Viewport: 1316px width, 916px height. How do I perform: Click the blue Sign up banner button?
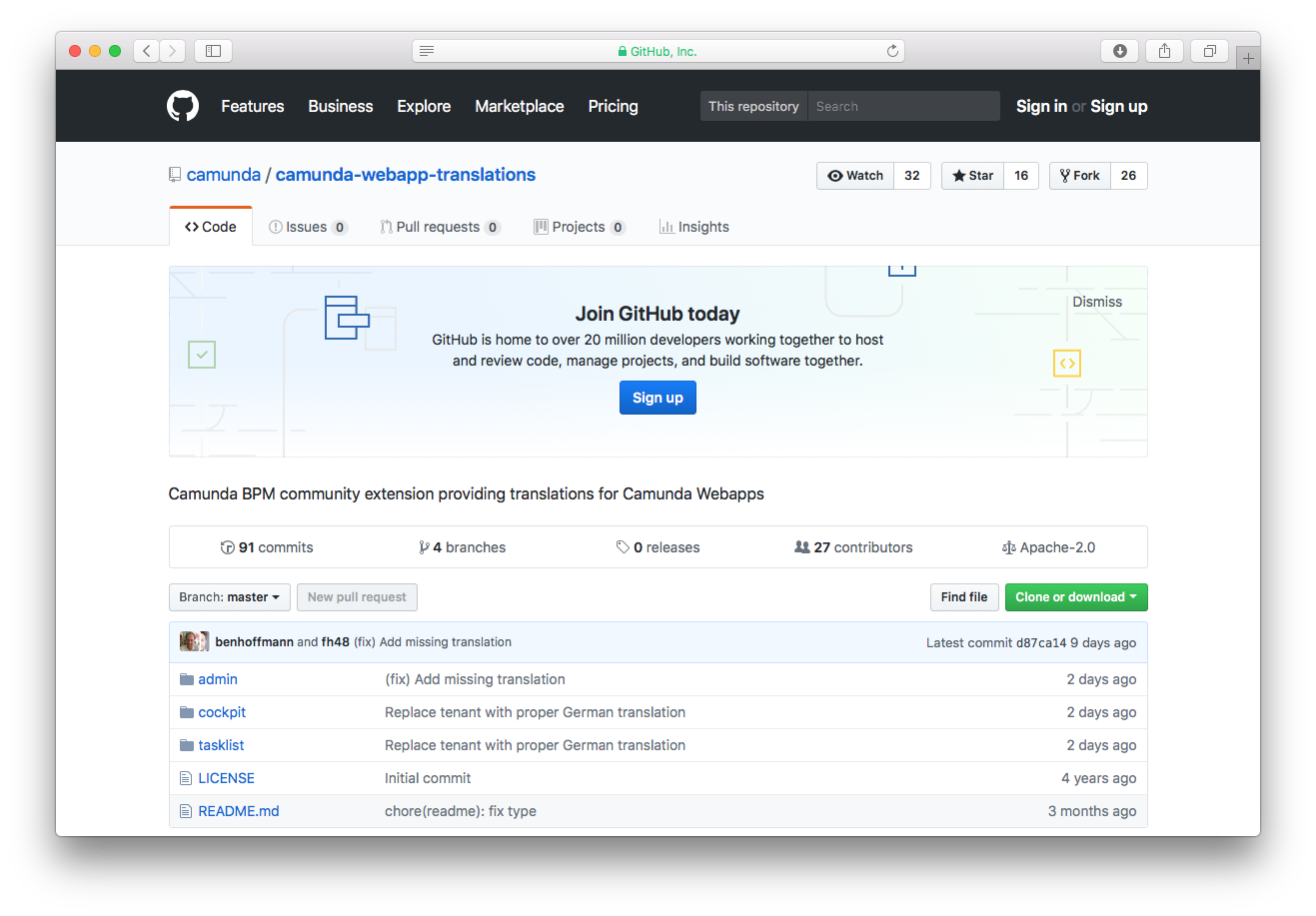658,398
